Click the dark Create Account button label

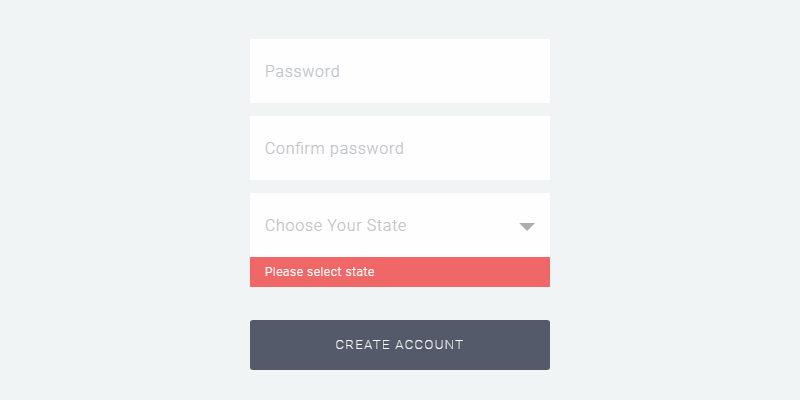pos(400,345)
